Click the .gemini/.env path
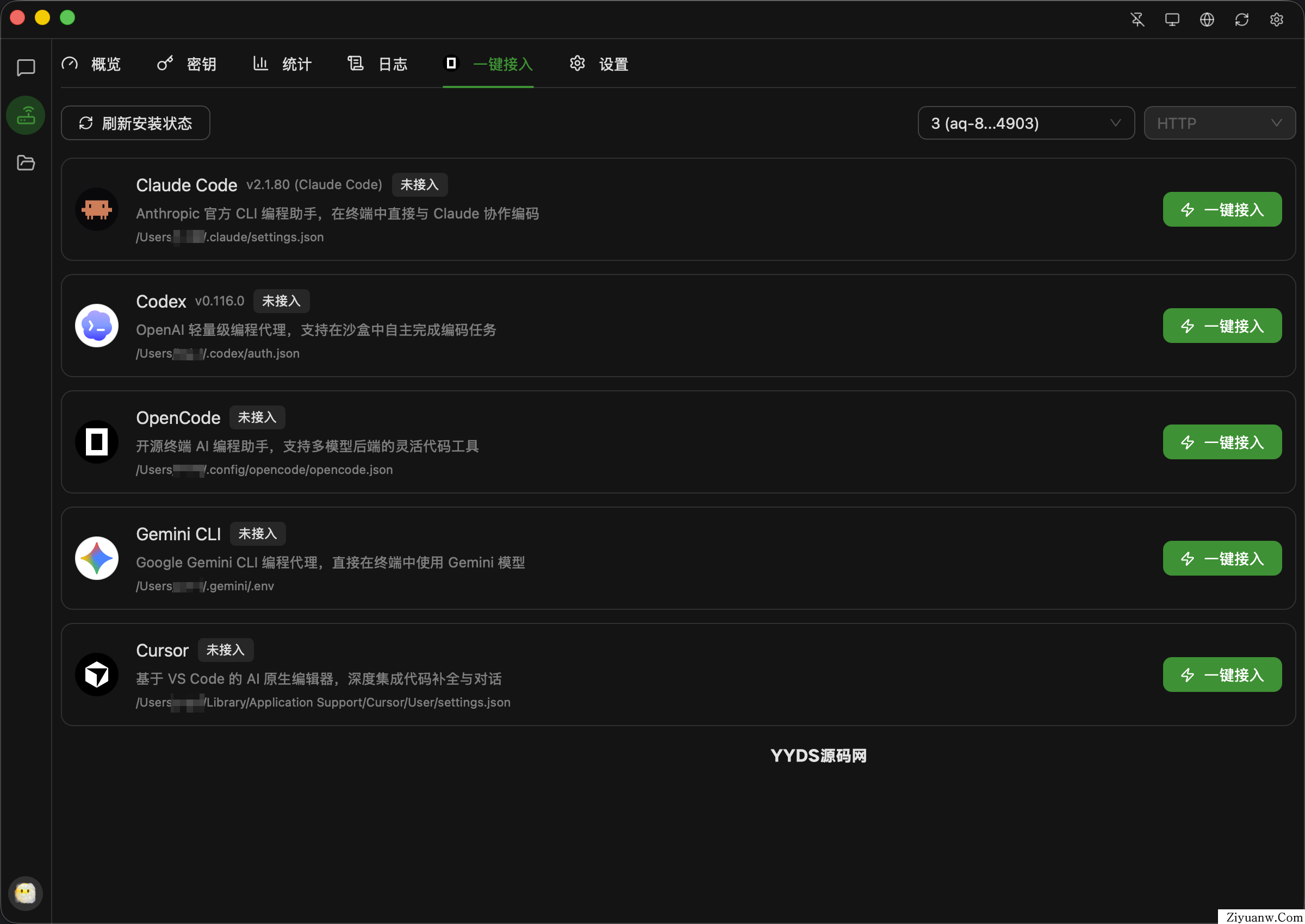The height and width of the screenshot is (924, 1305). 205,586
